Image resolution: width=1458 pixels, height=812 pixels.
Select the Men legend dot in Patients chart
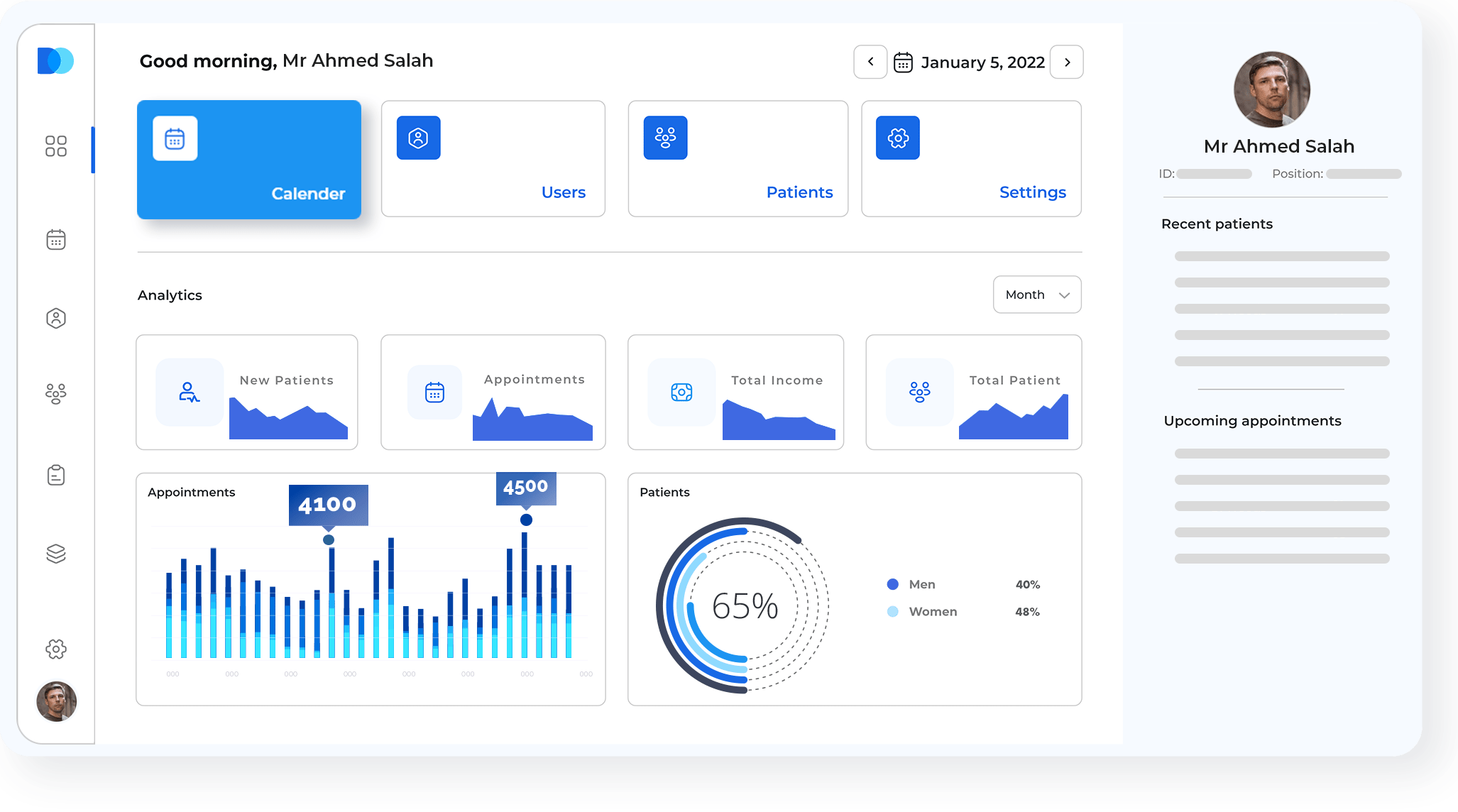892,583
